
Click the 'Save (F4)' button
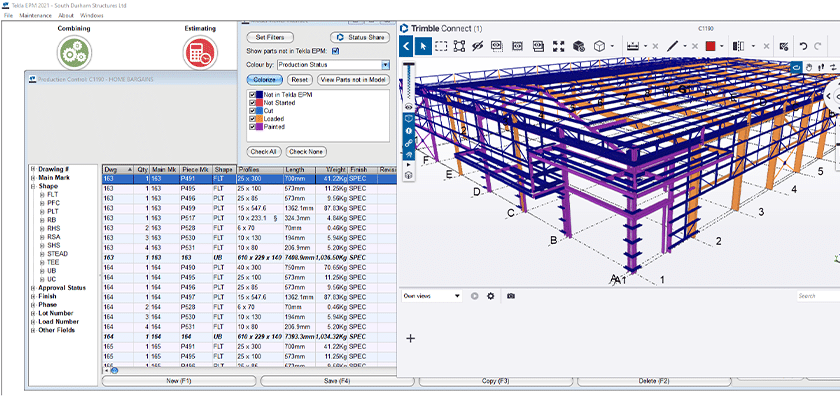(x=337, y=381)
